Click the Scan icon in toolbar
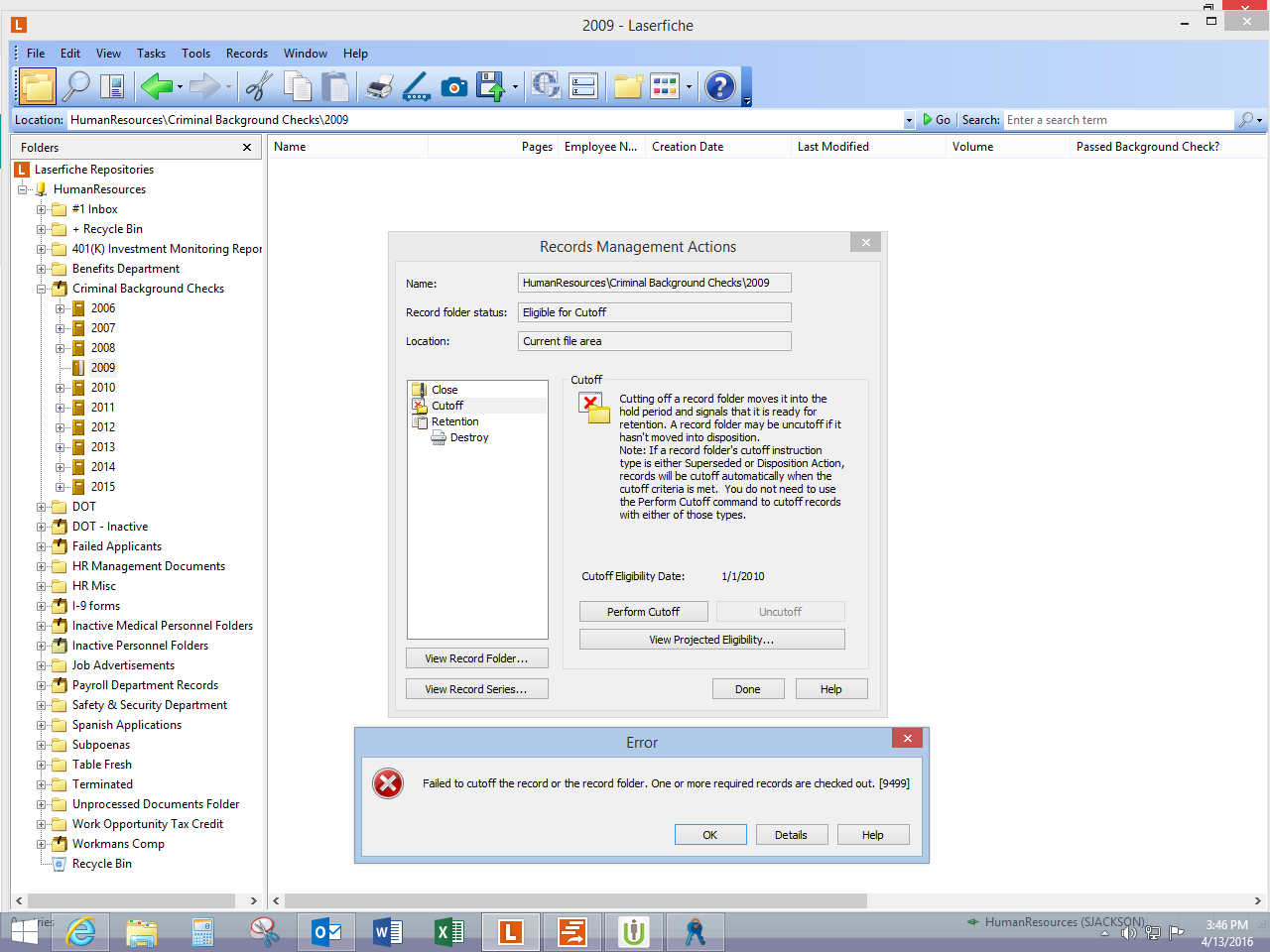Viewport: 1270px width, 952px height. point(416,87)
